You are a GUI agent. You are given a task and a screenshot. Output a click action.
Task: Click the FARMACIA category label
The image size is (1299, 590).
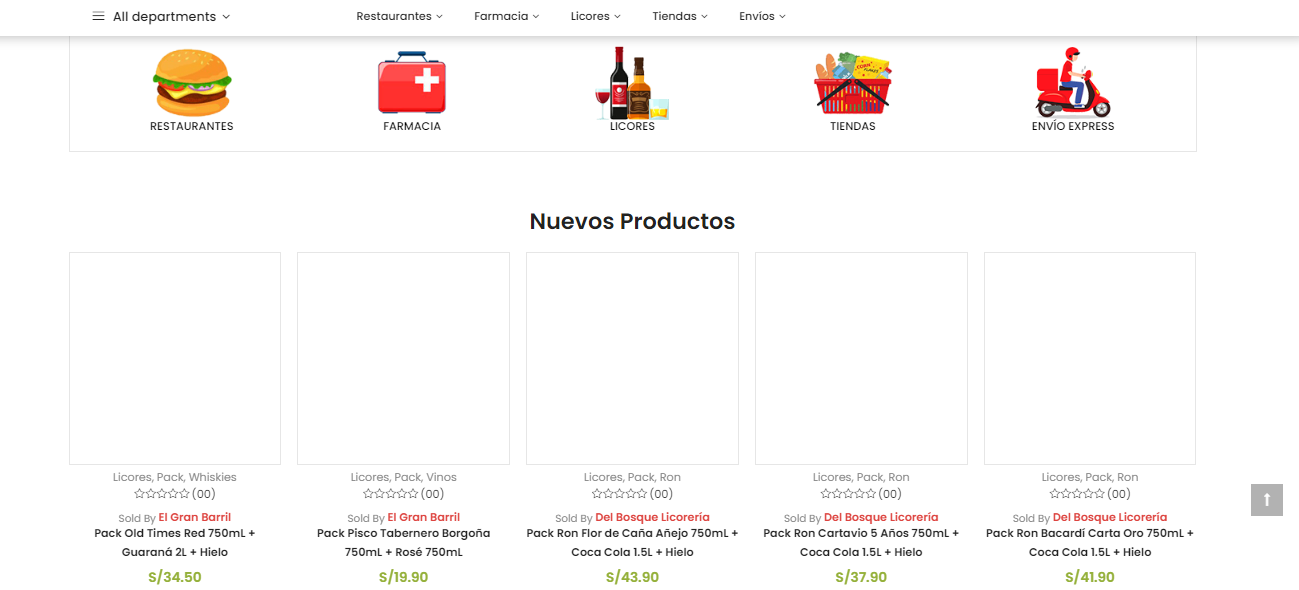coord(412,126)
